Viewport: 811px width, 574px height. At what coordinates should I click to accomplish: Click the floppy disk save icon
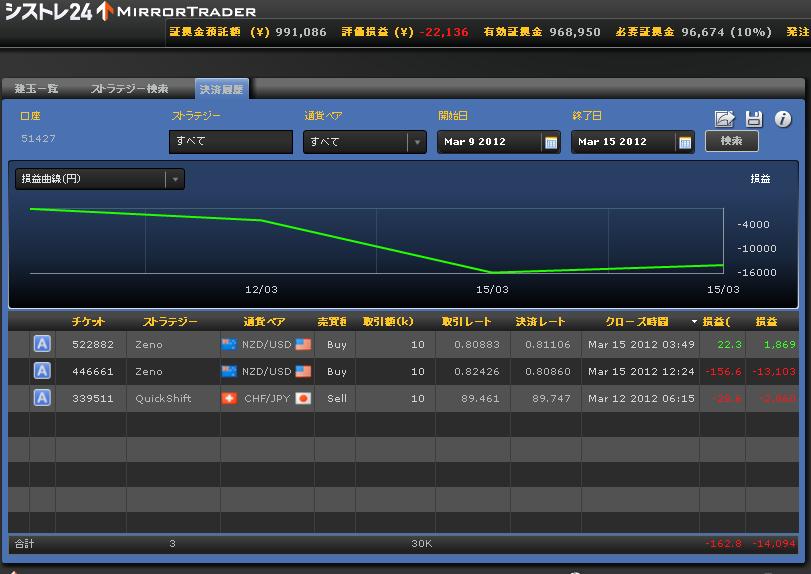[754, 119]
